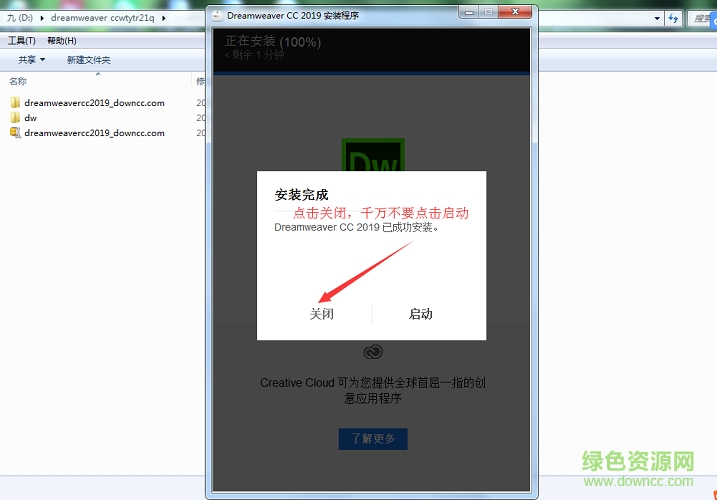The image size is (717, 500).
Task: Open the 工具(T) menu
Action: click(21, 40)
